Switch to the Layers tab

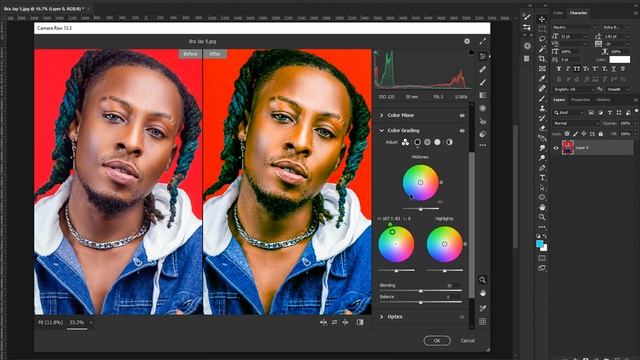click(x=559, y=100)
